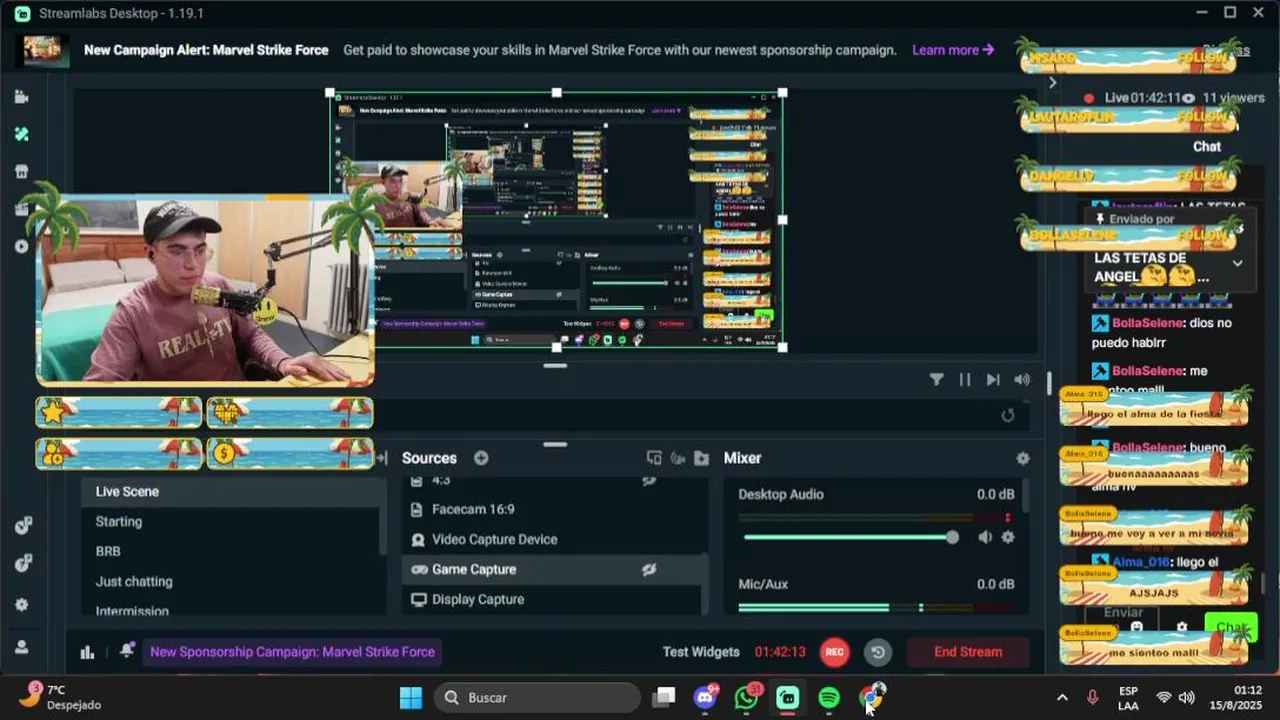Toggle recording with the REC button

(x=834, y=652)
